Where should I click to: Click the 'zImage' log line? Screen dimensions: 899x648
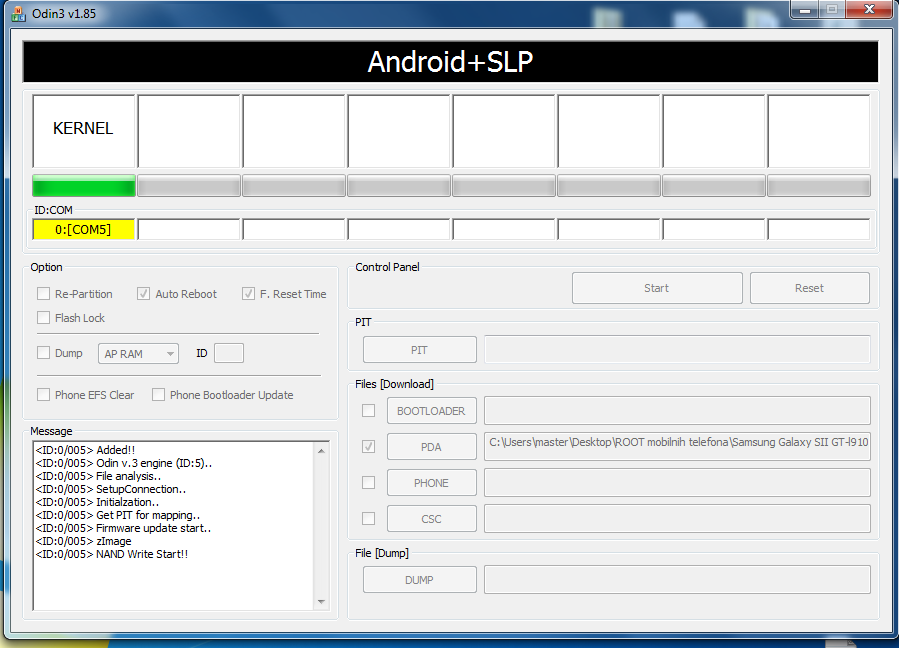click(84, 541)
